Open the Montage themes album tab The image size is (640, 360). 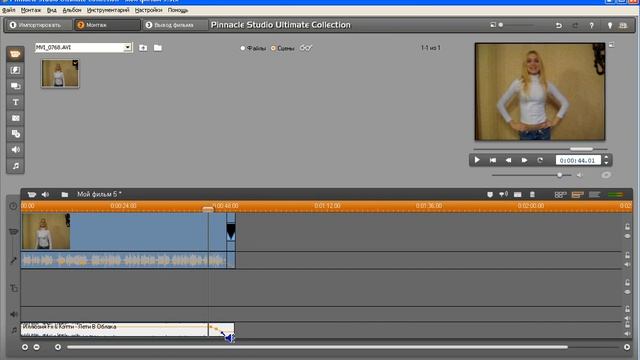click(15, 86)
